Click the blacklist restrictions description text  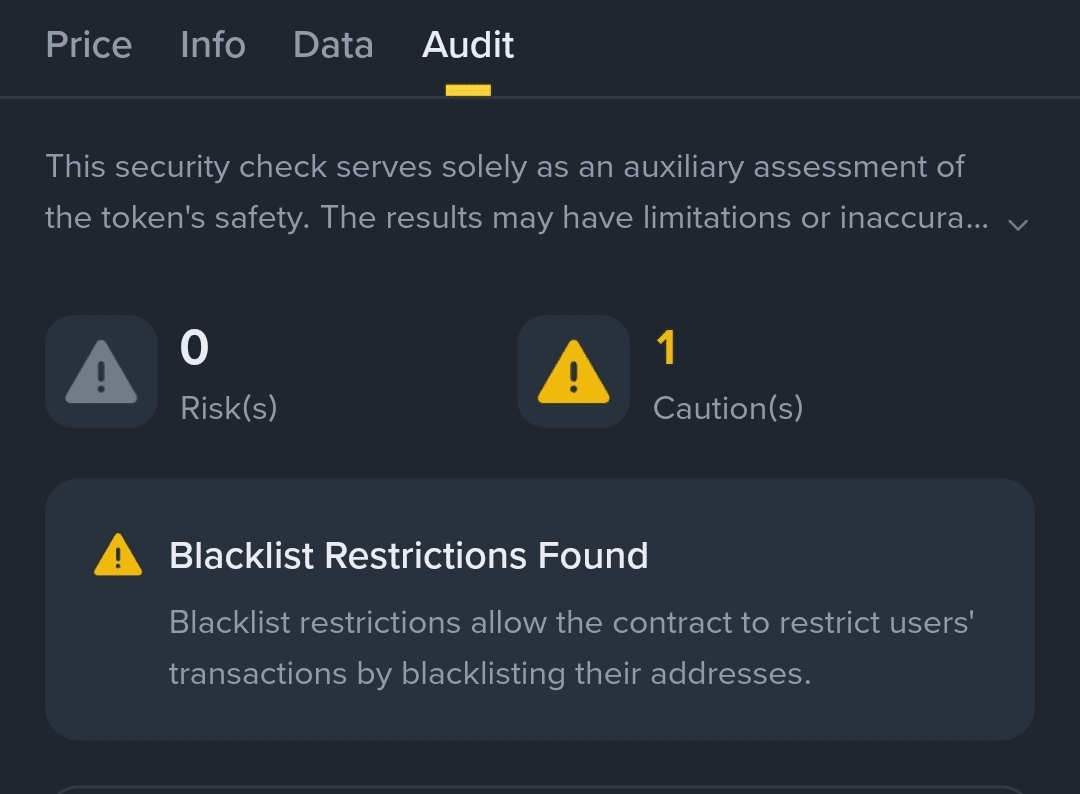pyautogui.click(x=570, y=648)
